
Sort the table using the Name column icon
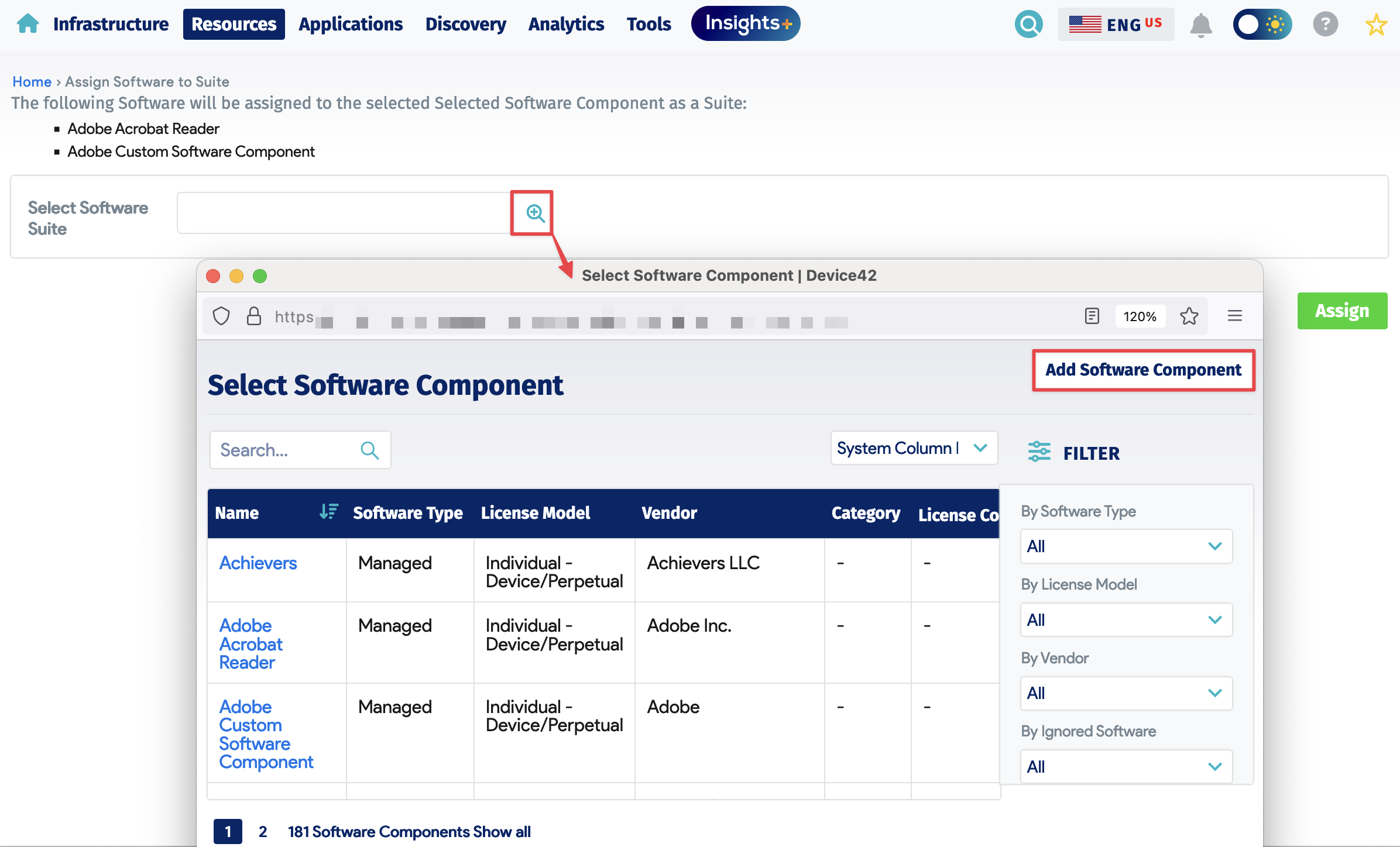[328, 512]
